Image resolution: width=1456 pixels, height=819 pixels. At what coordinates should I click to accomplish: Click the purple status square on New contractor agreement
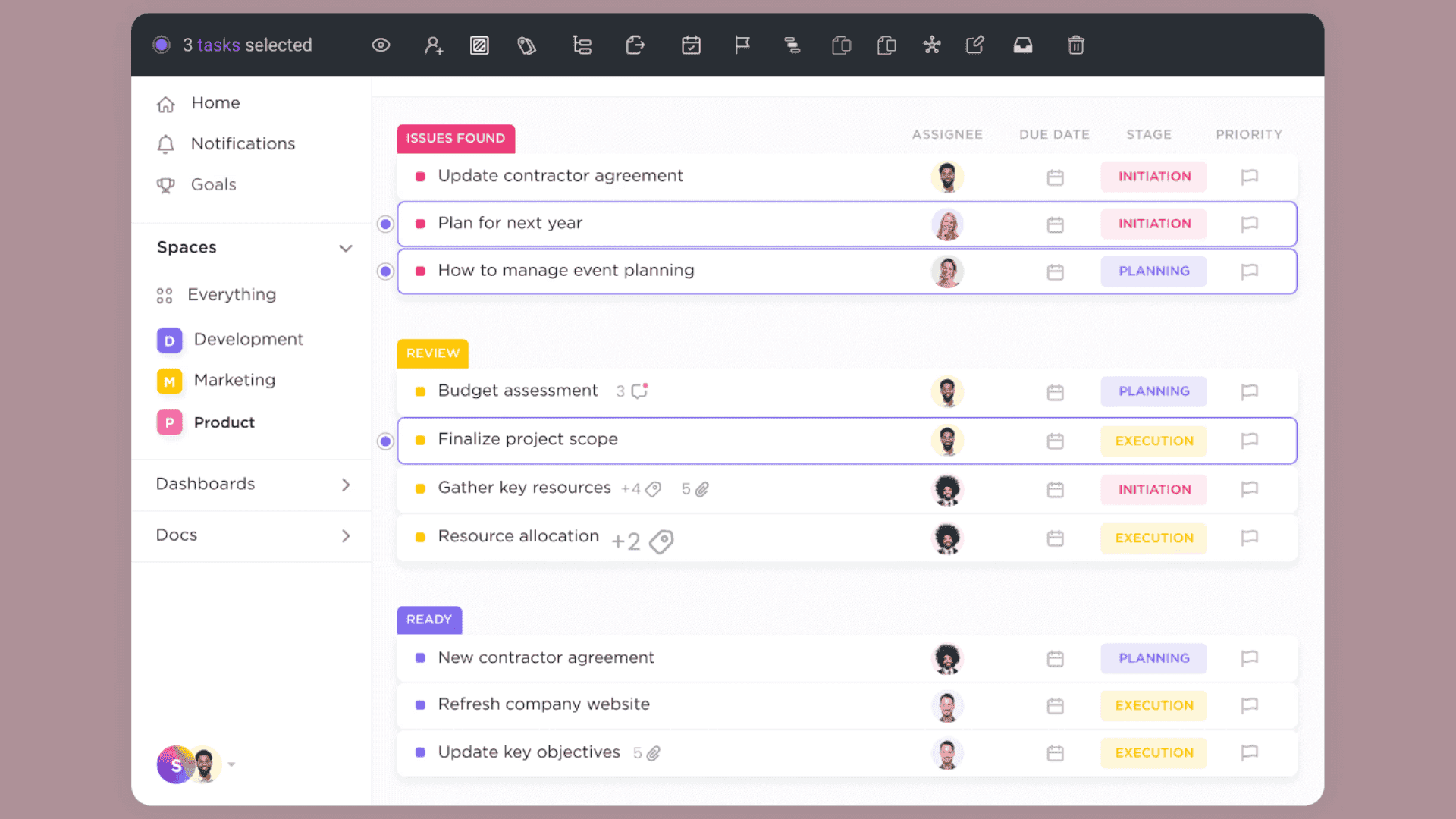(420, 658)
